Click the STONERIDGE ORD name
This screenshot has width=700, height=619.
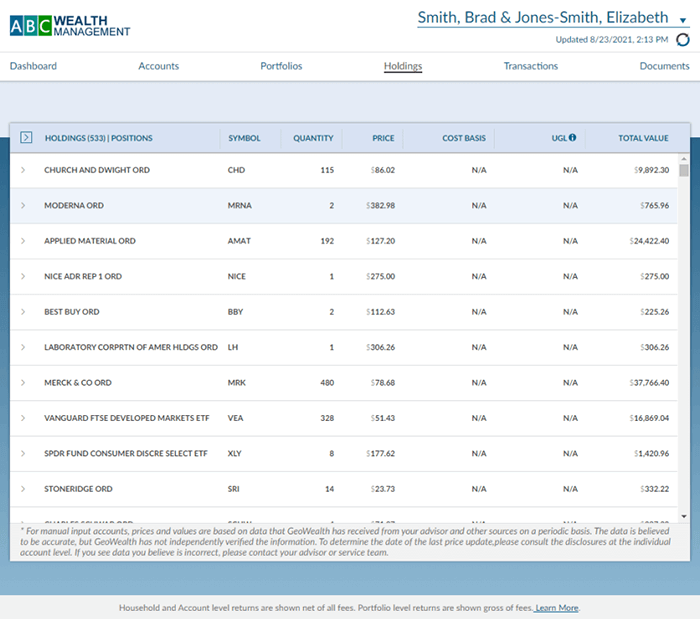(78, 489)
